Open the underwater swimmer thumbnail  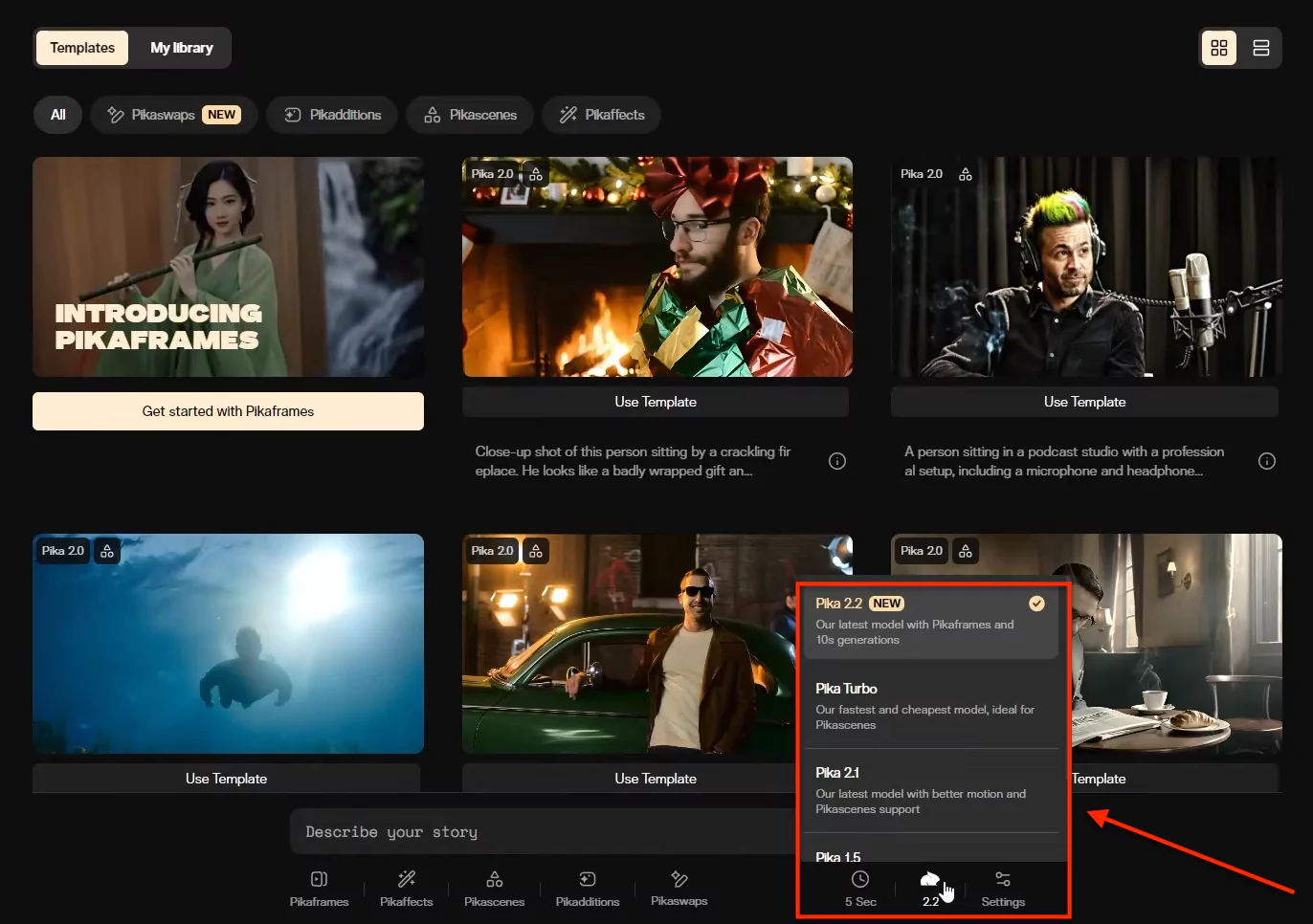pos(228,644)
